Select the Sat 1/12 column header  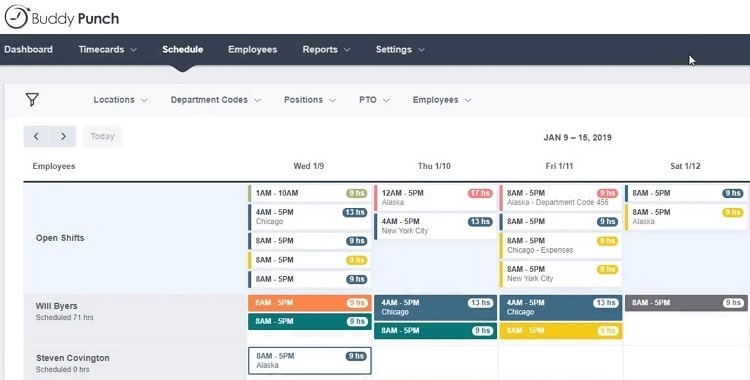(685, 166)
